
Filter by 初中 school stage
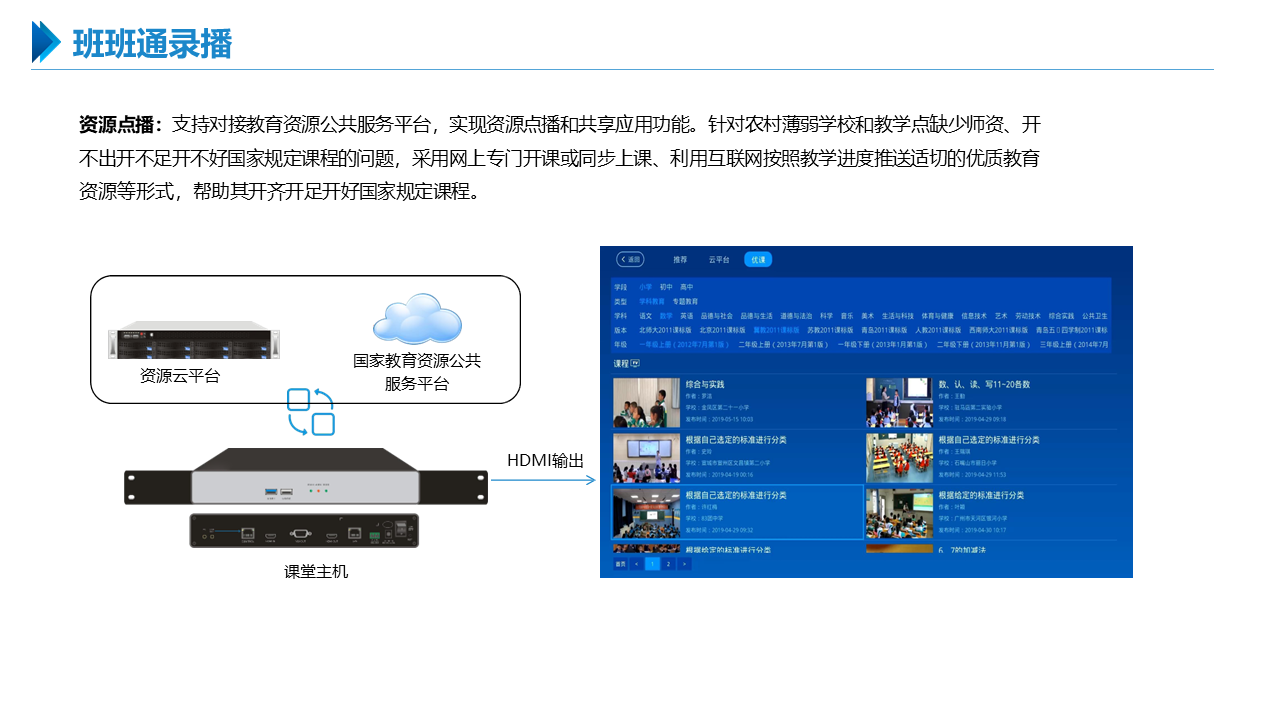[665, 287]
